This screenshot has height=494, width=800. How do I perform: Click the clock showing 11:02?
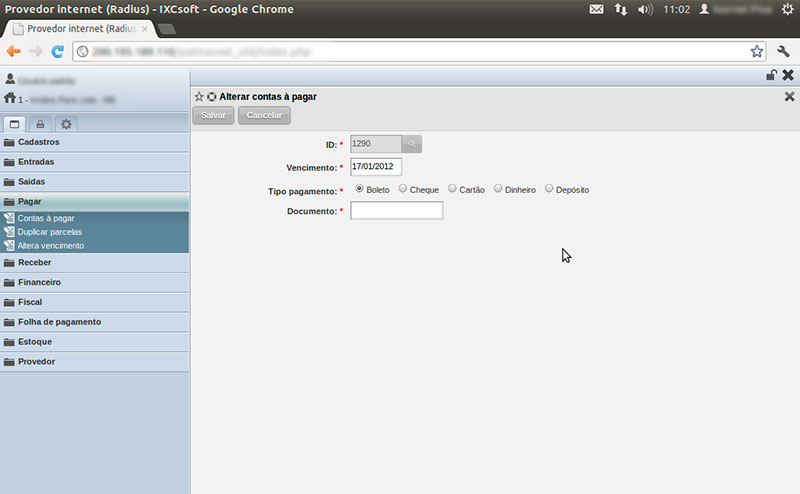click(677, 9)
